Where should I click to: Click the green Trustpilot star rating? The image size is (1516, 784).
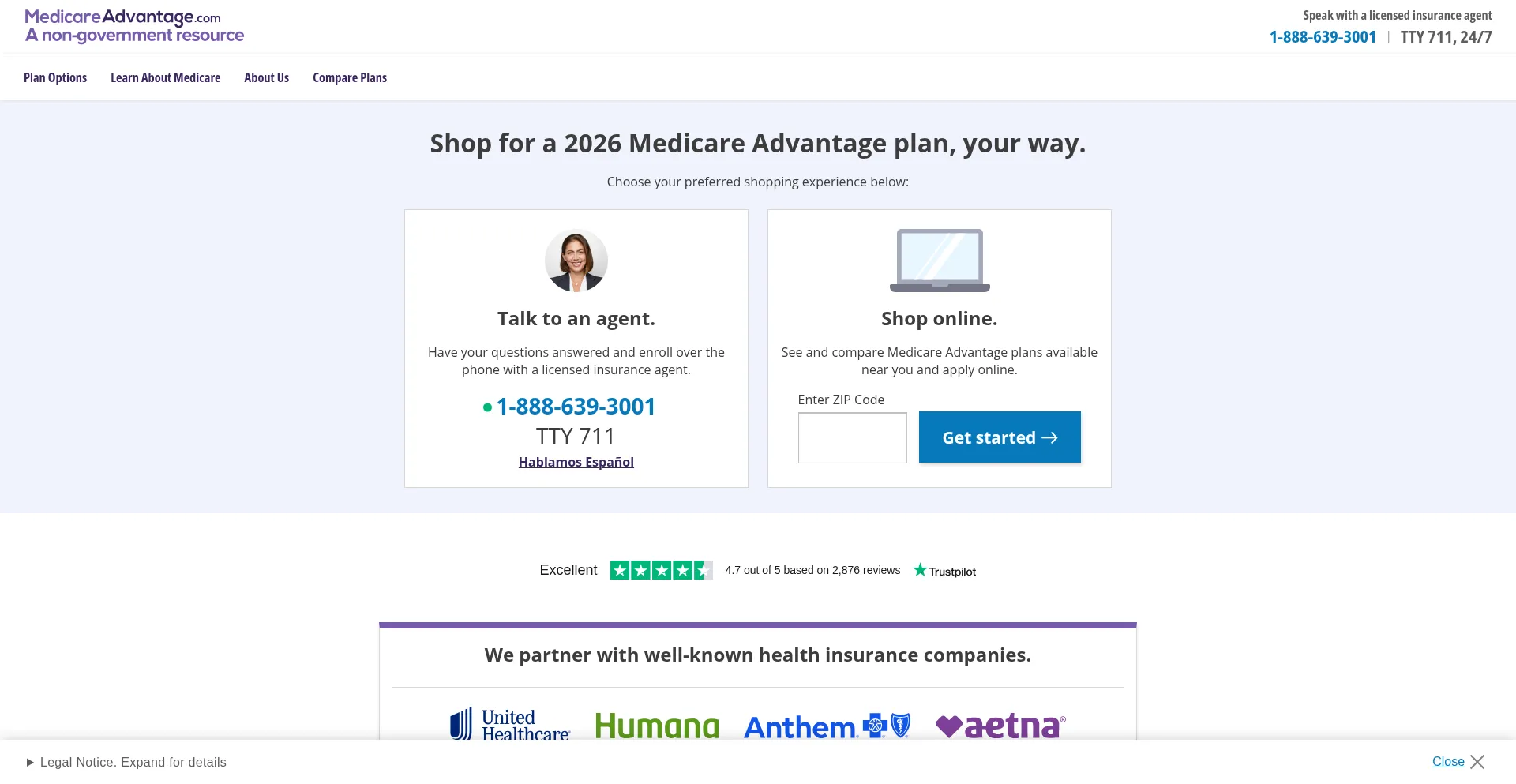coord(661,570)
